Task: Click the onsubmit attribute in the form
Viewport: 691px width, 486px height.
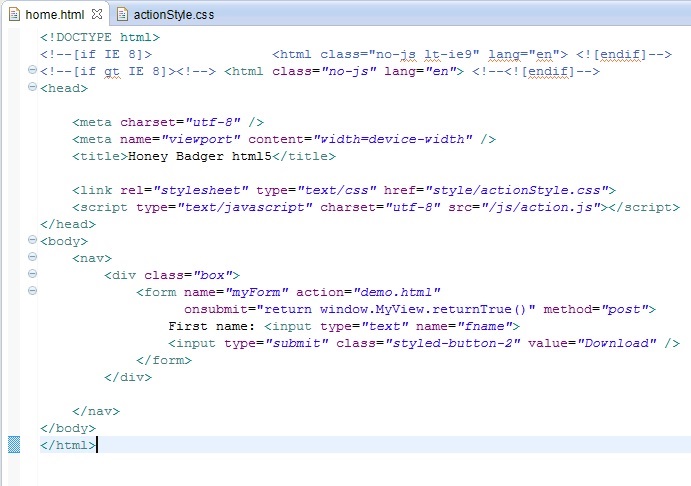Action: click(x=220, y=309)
